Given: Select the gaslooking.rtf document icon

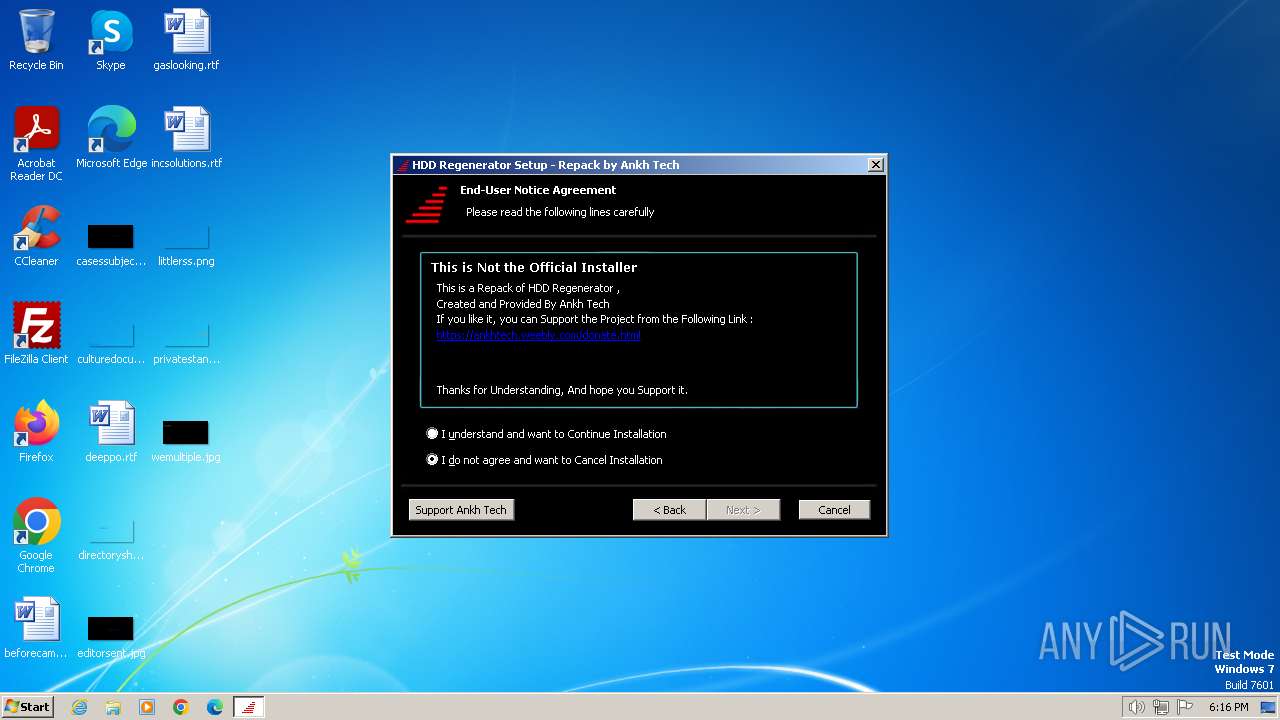Looking at the screenshot, I should tap(186, 40).
